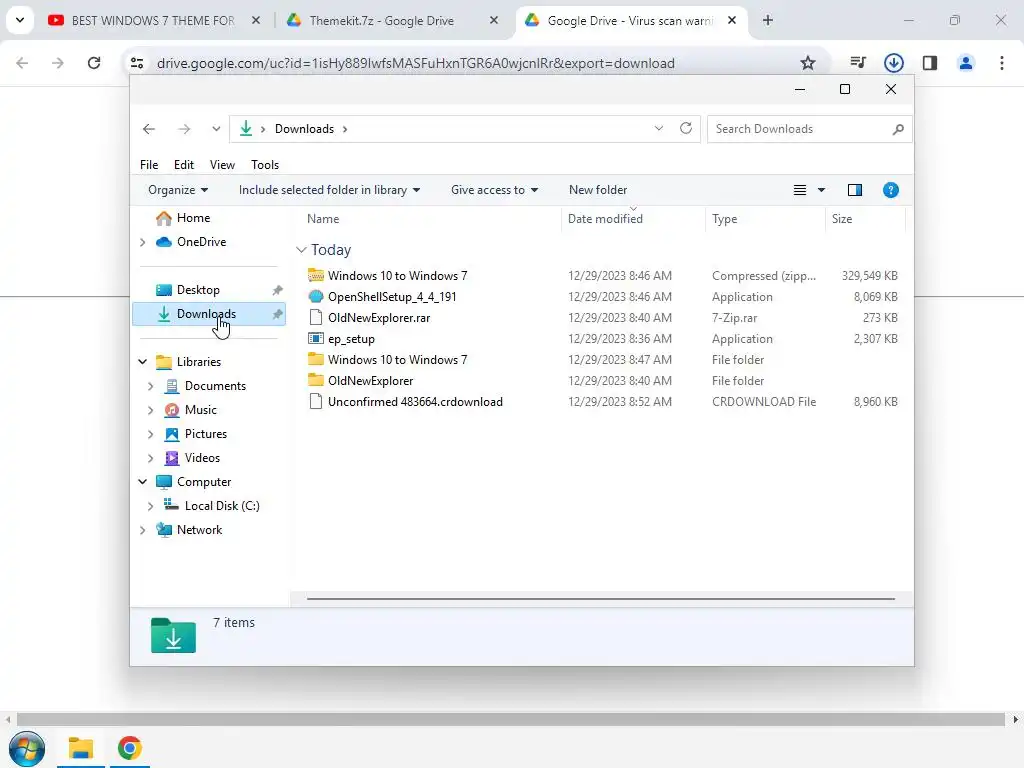Switch to BEST WINDOWS 7 THEME tab

(x=155, y=21)
